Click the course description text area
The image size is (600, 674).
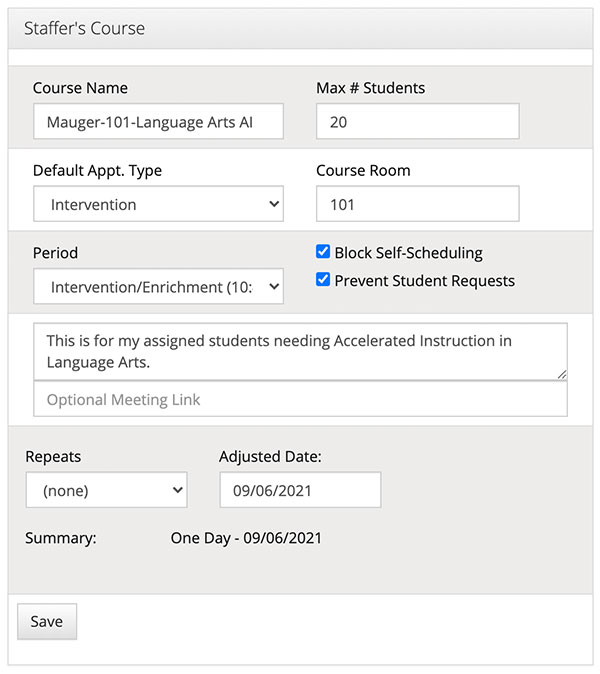[x=300, y=352]
